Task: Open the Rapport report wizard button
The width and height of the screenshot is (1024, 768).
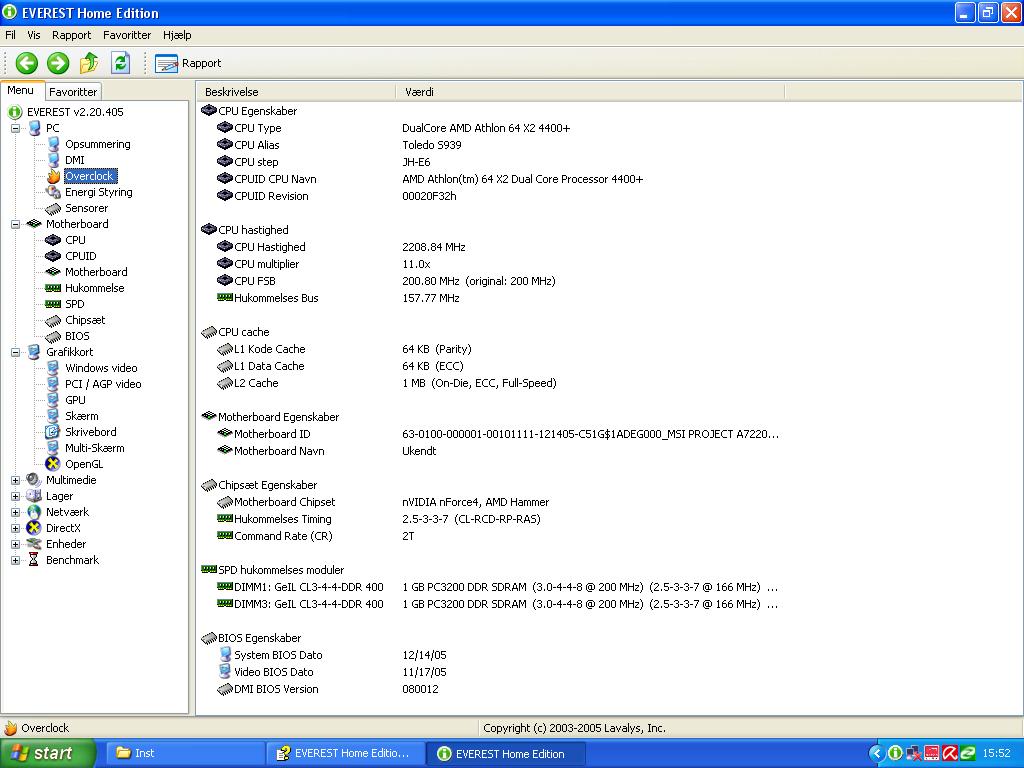Action: pos(188,63)
